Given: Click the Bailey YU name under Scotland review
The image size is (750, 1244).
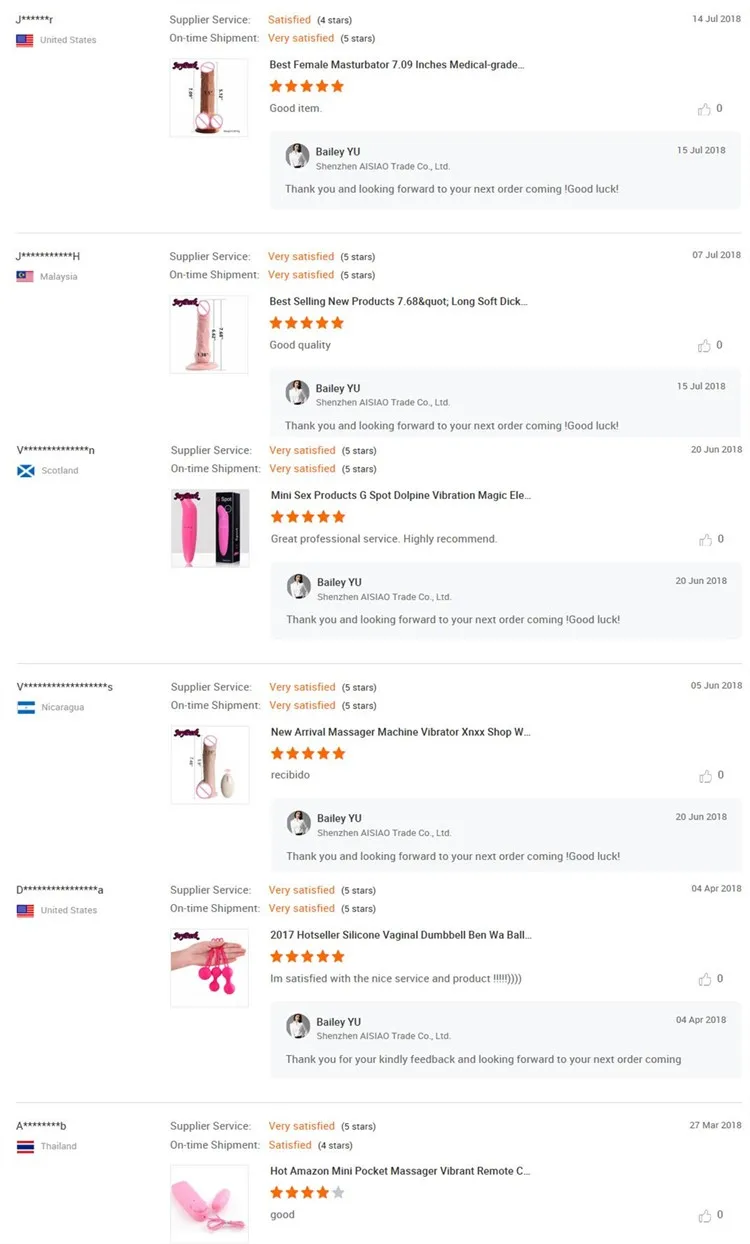Looking at the screenshot, I should (x=339, y=582).
